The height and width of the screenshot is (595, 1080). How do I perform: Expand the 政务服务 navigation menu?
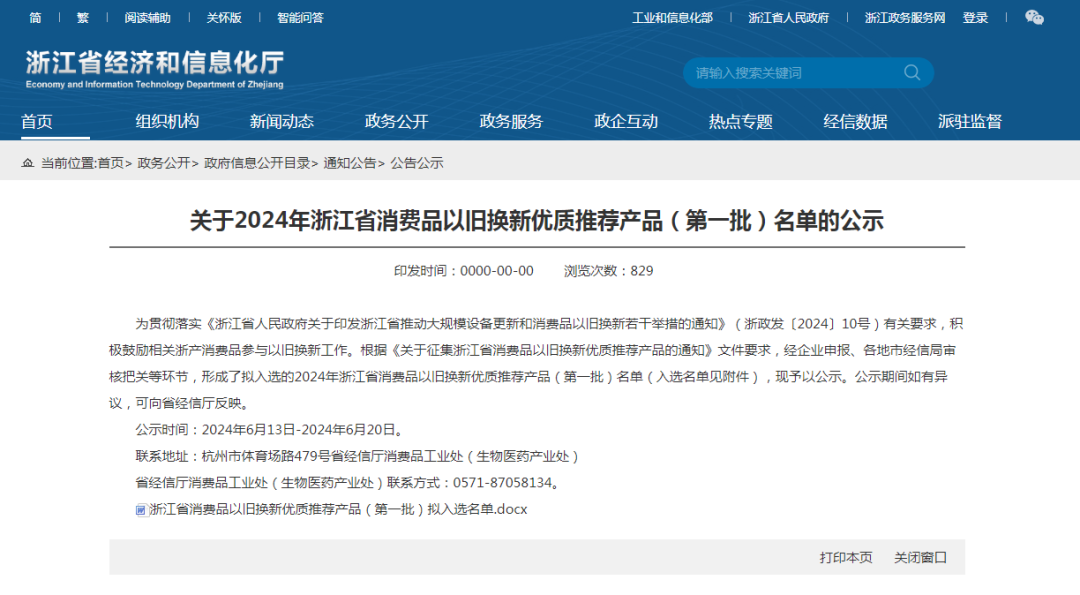(511, 121)
